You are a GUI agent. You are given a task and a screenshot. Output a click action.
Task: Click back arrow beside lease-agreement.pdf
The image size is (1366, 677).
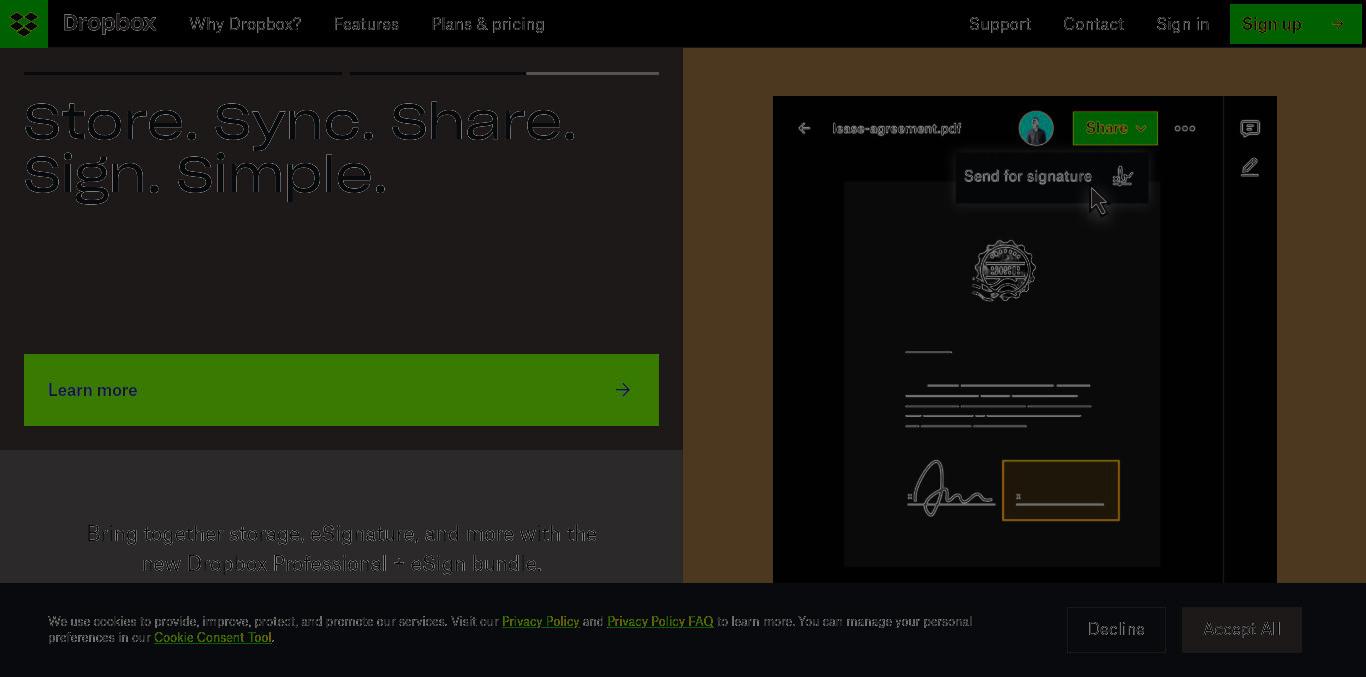(x=804, y=128)
